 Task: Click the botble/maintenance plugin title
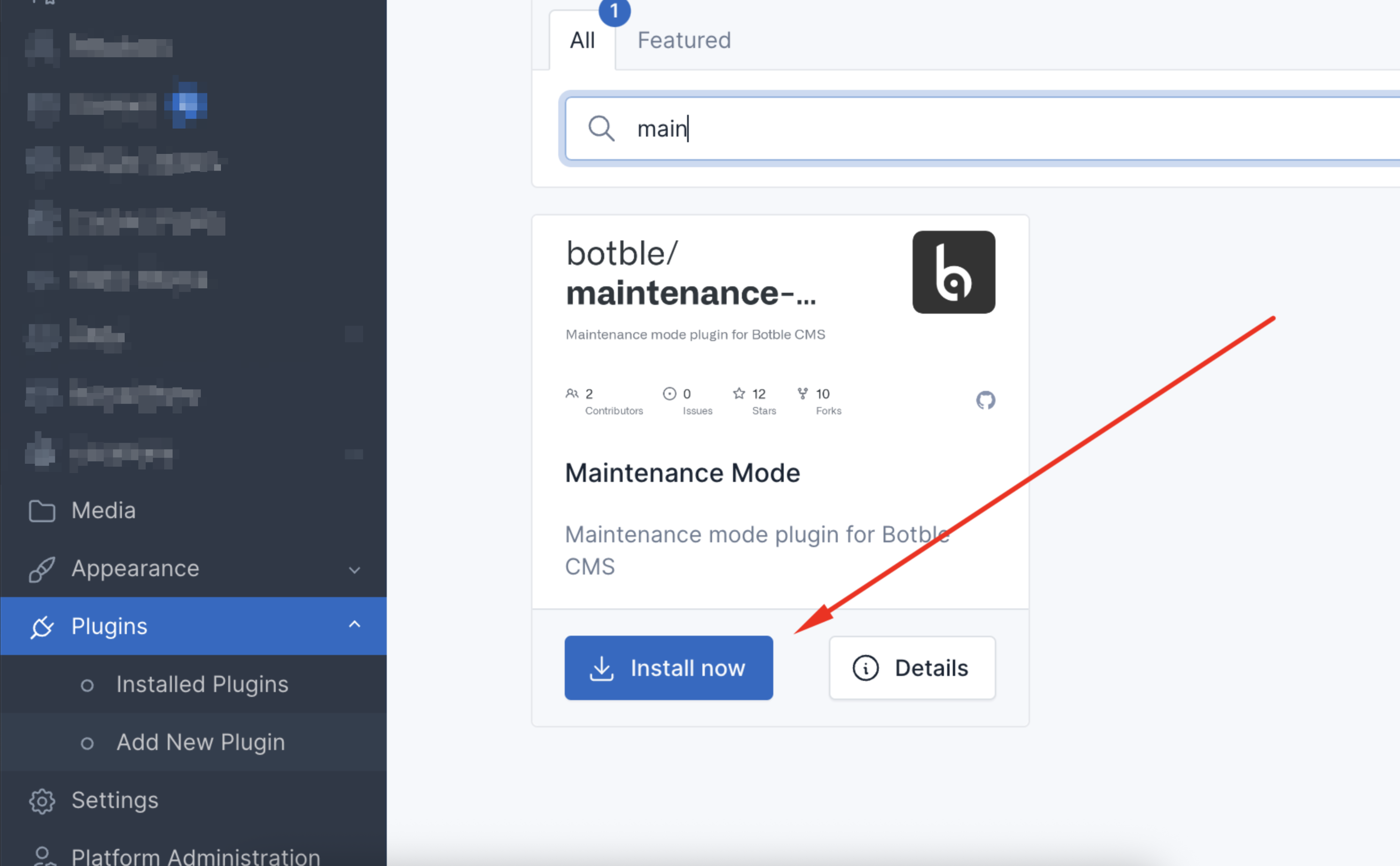pos(691,273)
